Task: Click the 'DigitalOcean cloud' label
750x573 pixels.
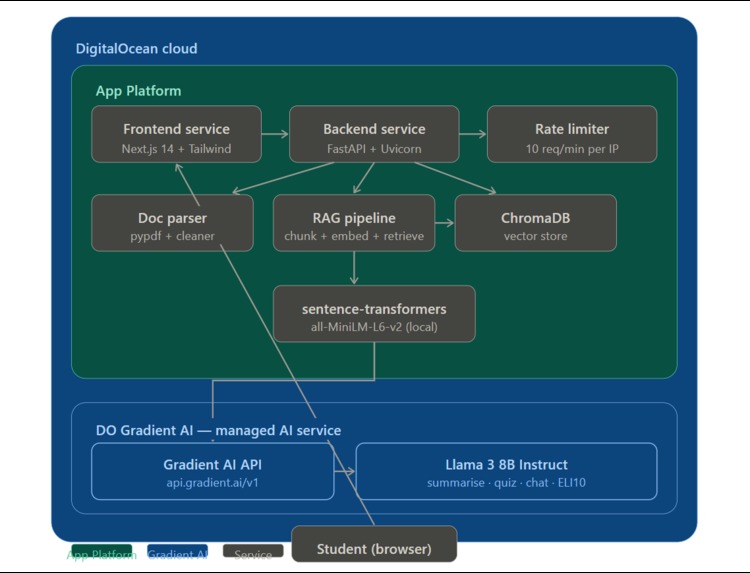Action: (136, 48)
